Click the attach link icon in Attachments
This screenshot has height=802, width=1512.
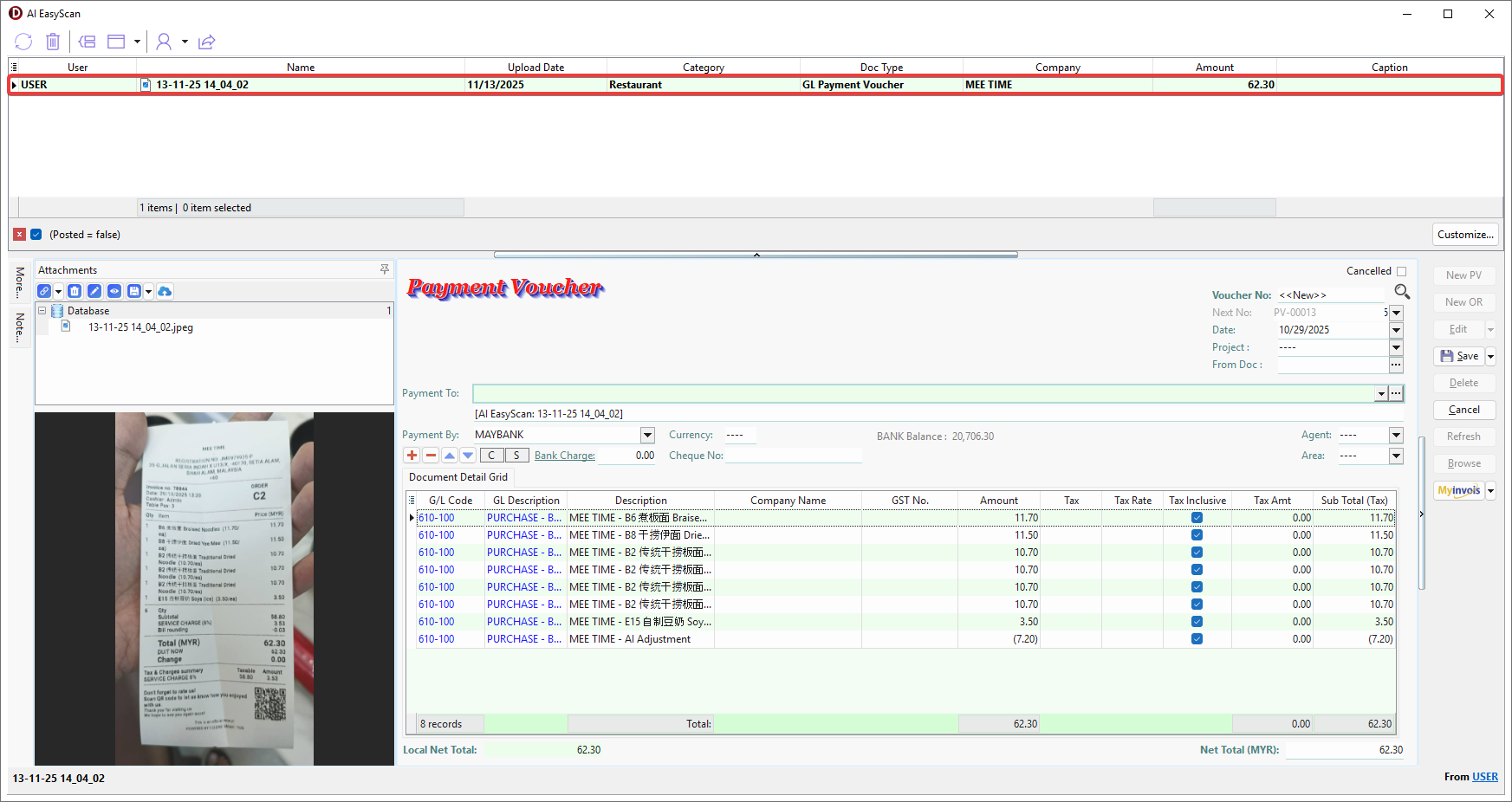(44, 292)
